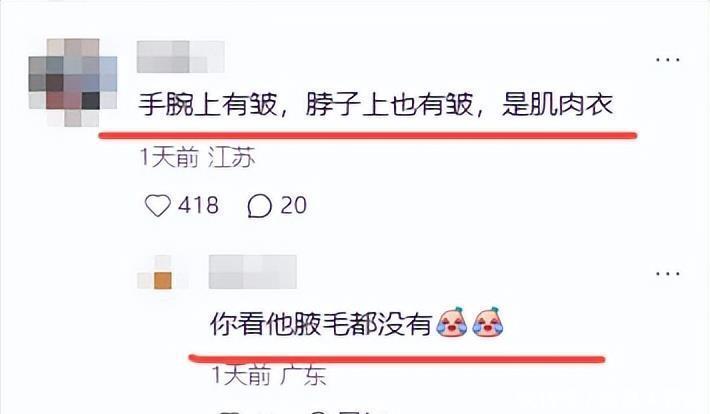Open replies via the speech bubble icon
The width and height of the screenshot is (710, 414).
pos(259,206)
